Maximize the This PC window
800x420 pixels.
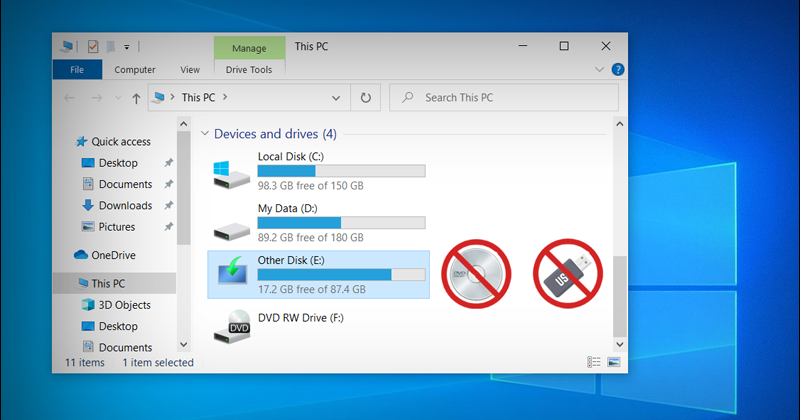tap(564, 46)
